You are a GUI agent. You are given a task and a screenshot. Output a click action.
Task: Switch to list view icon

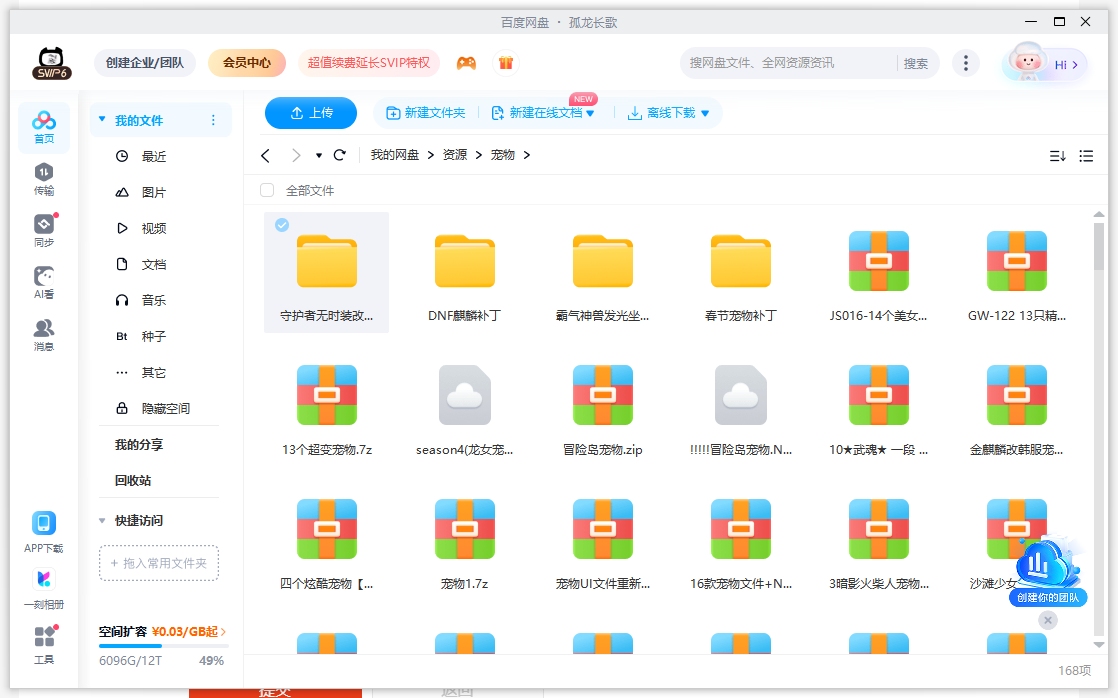coord(1086,155)
